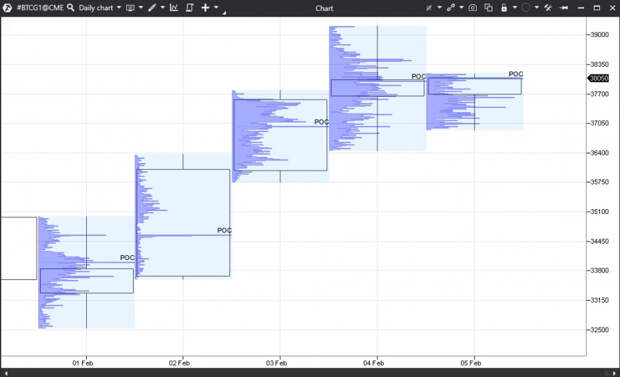Image resolution: width=620 pixels, height=377 pixels.
Task: Click the chart type monitor icon
Action: coord(130,8)
